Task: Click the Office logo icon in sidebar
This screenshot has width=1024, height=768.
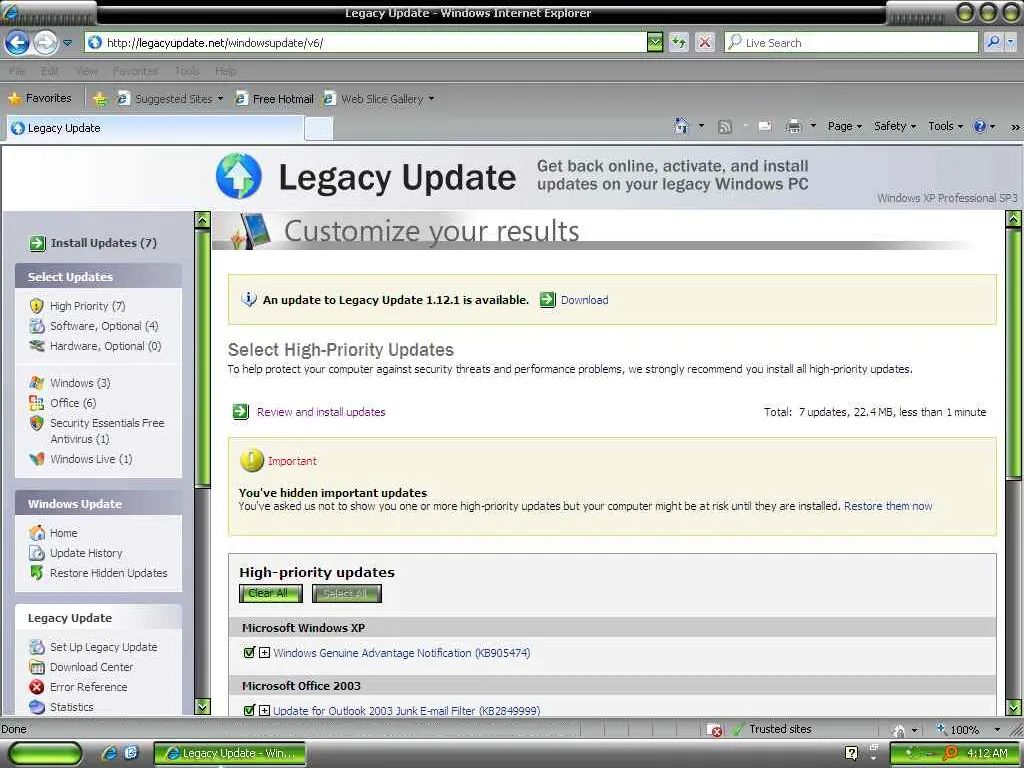Action: coord(37,403)
